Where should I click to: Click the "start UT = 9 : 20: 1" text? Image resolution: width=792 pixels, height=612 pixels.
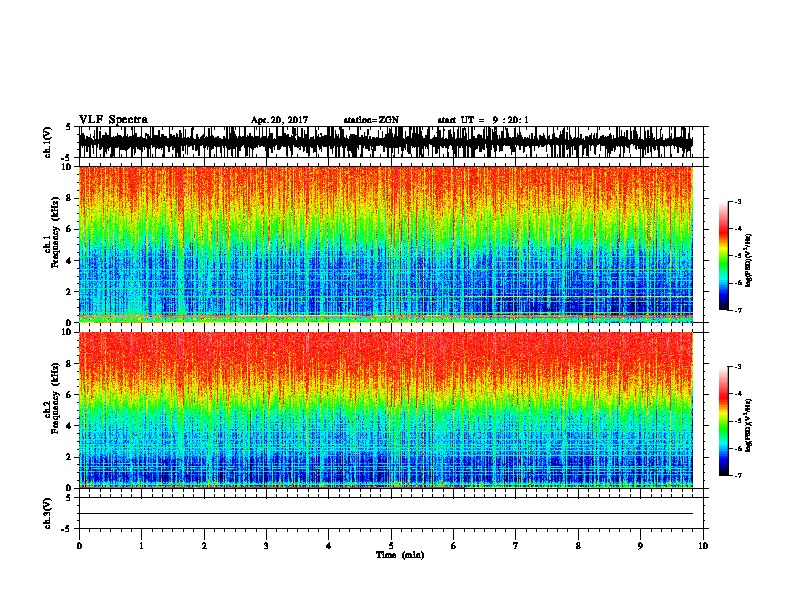[483, 120]
